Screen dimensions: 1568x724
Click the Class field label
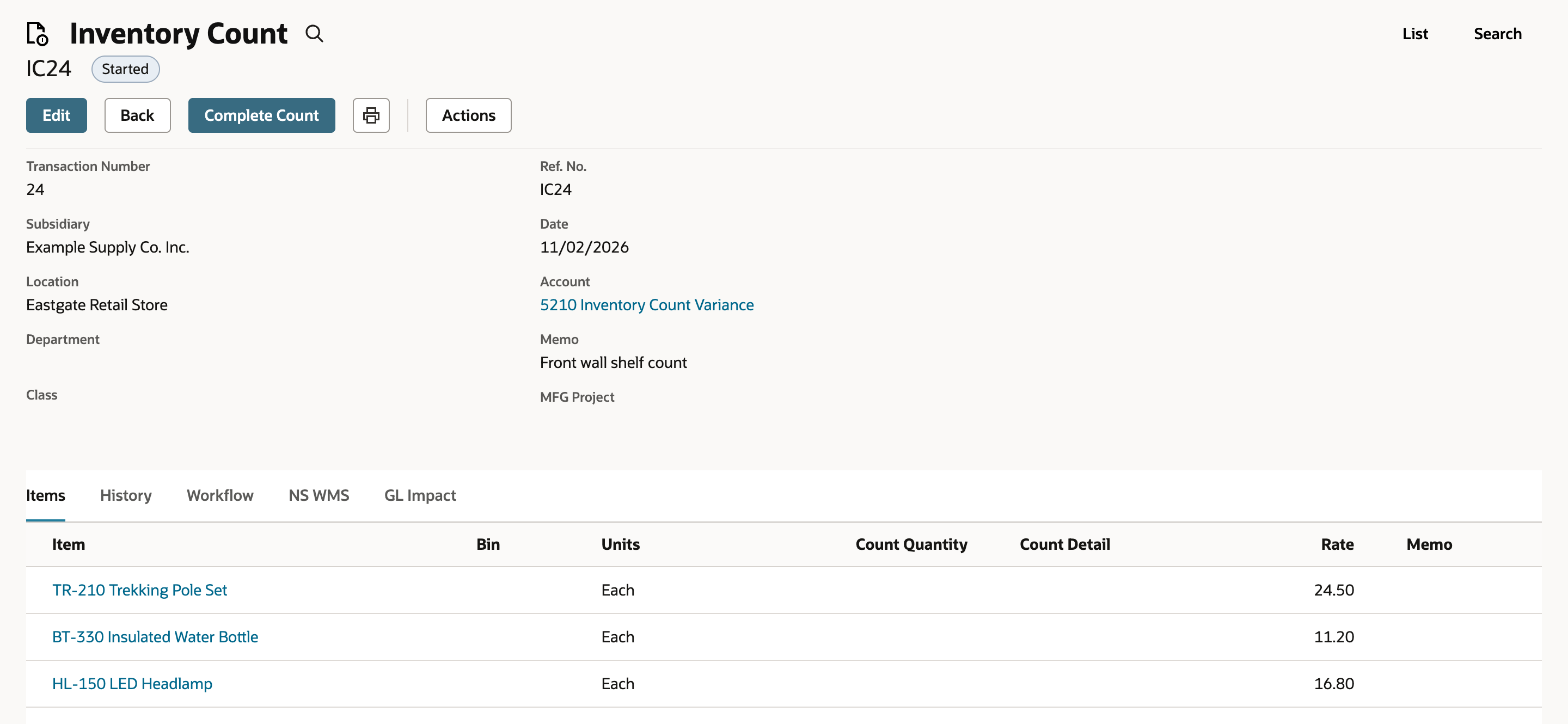[x=41, y=394]
